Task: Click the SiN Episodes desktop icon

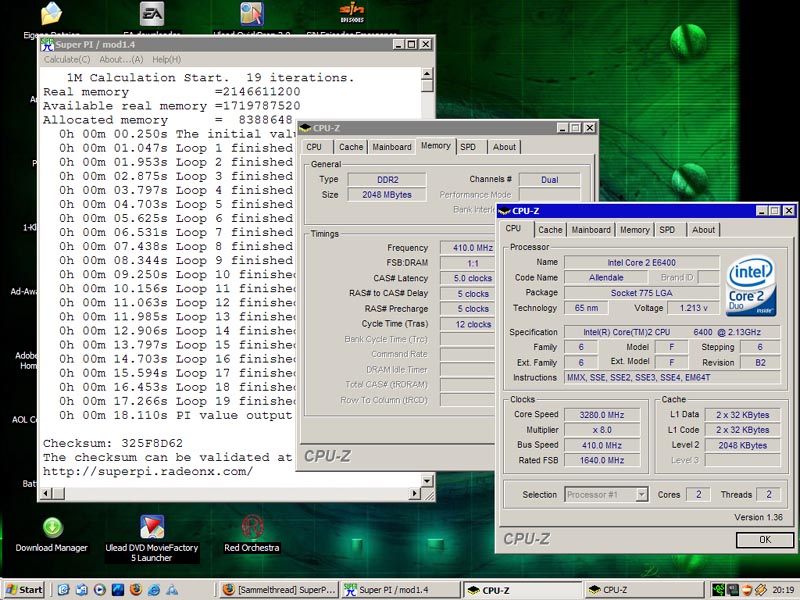Action: coord(352,14)
